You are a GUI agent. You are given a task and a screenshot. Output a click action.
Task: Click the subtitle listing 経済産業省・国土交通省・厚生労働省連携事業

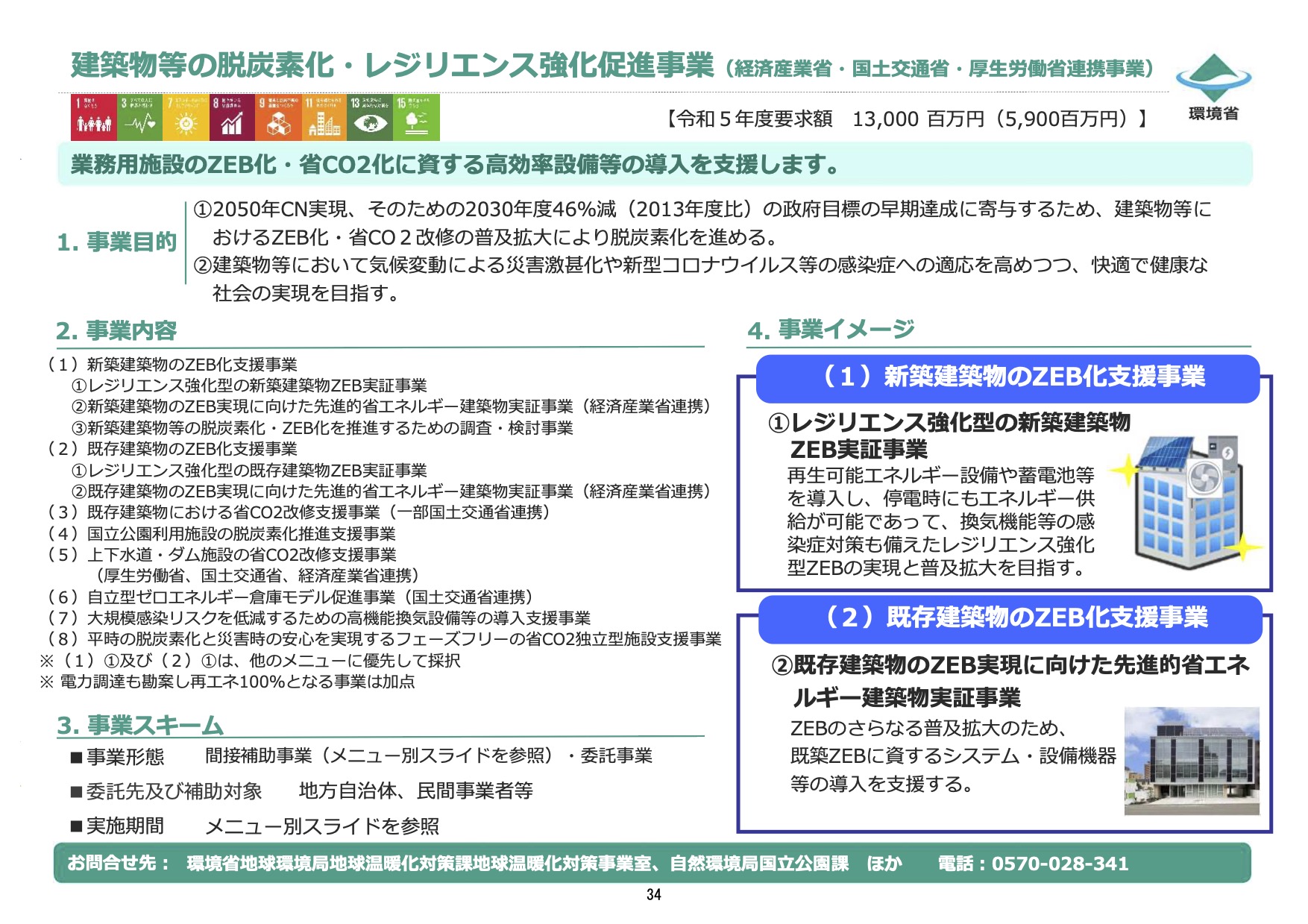click(939, 69)
